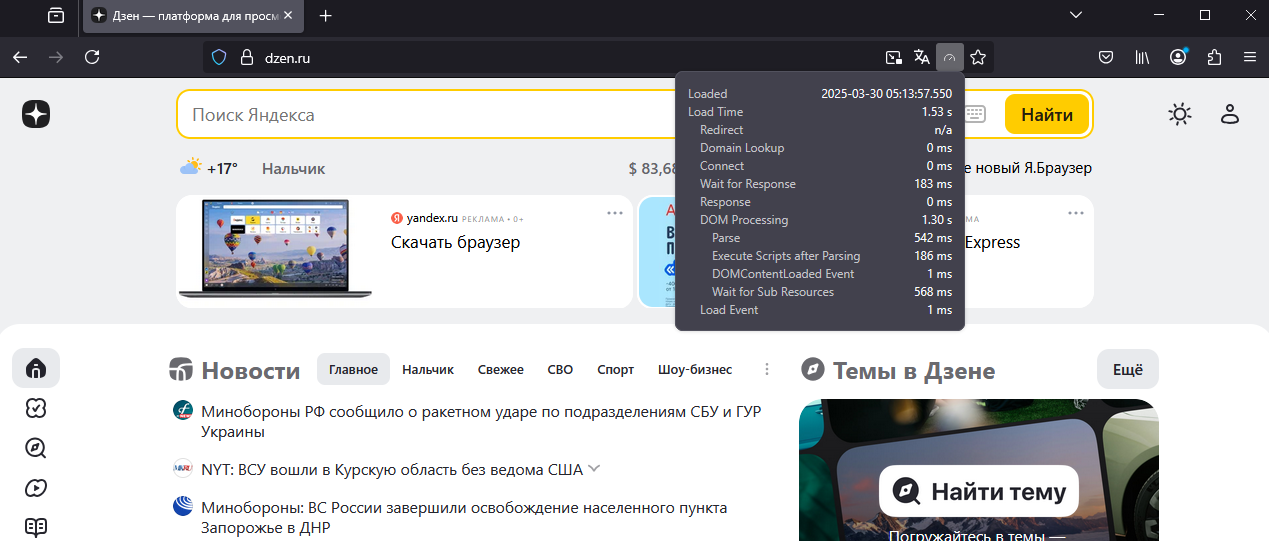This screenshot has height=541, width=1269.
Task: Open the Library bookmarks icon
Action: pyautogui.click(x=1142, y=58)
